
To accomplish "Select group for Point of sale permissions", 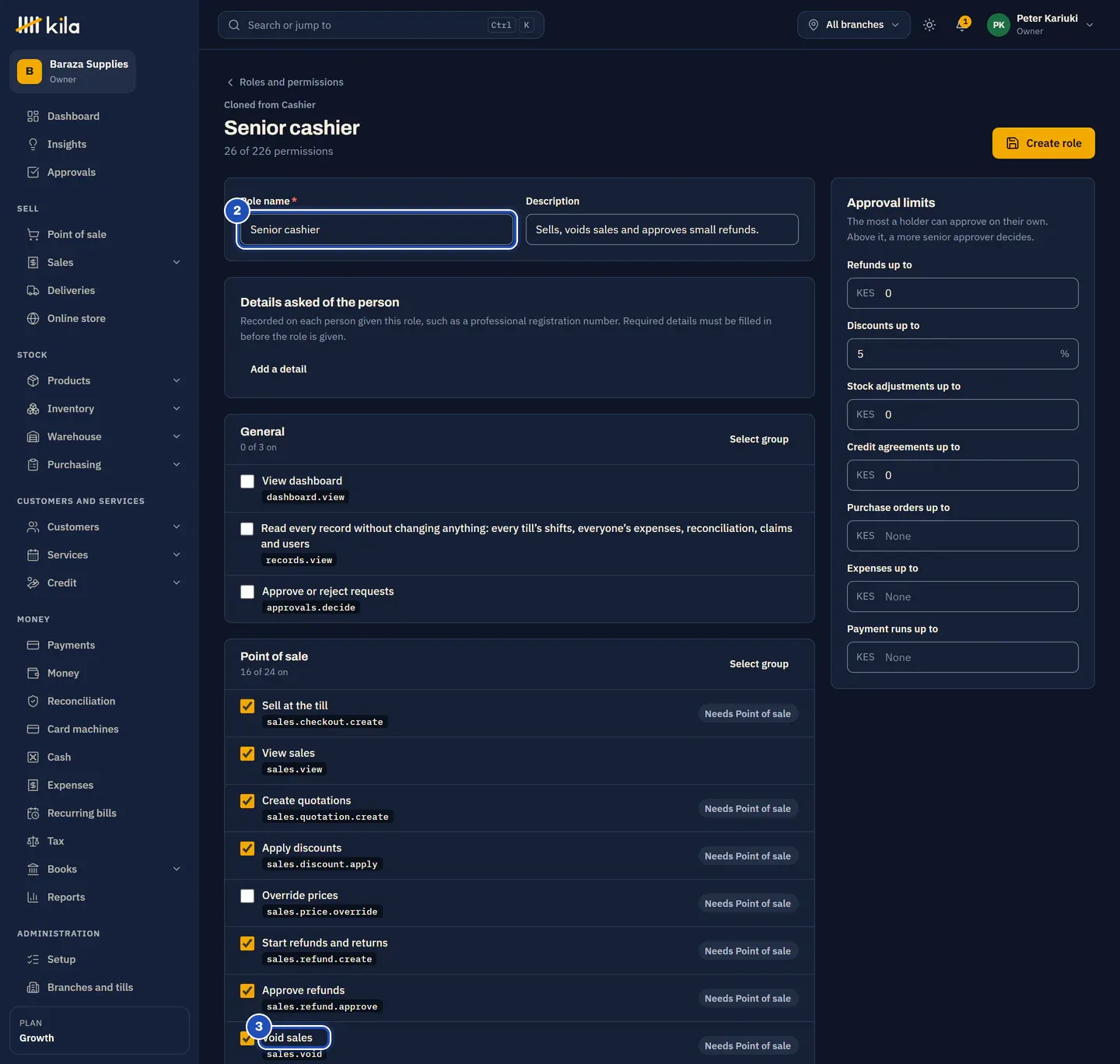I will [x=759, y=664].
